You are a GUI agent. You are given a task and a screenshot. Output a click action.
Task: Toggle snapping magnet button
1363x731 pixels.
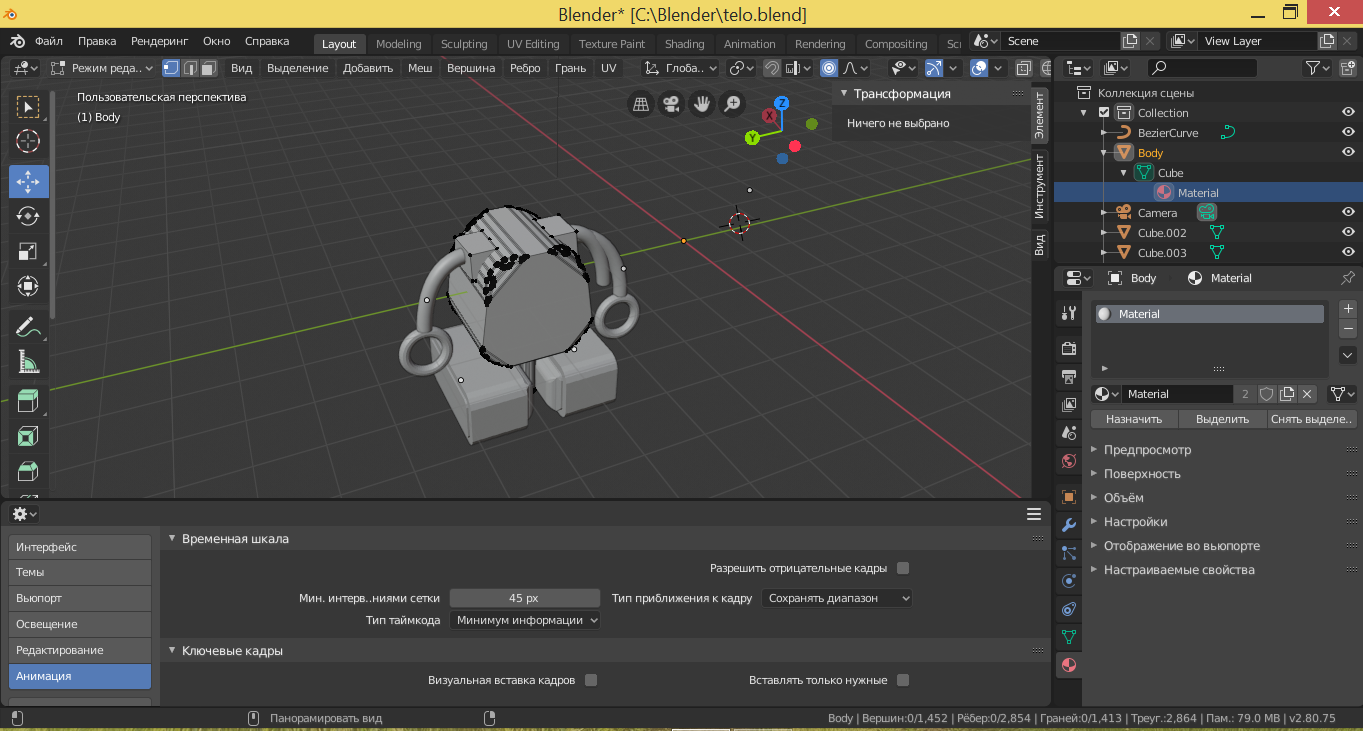click(772, 68)
